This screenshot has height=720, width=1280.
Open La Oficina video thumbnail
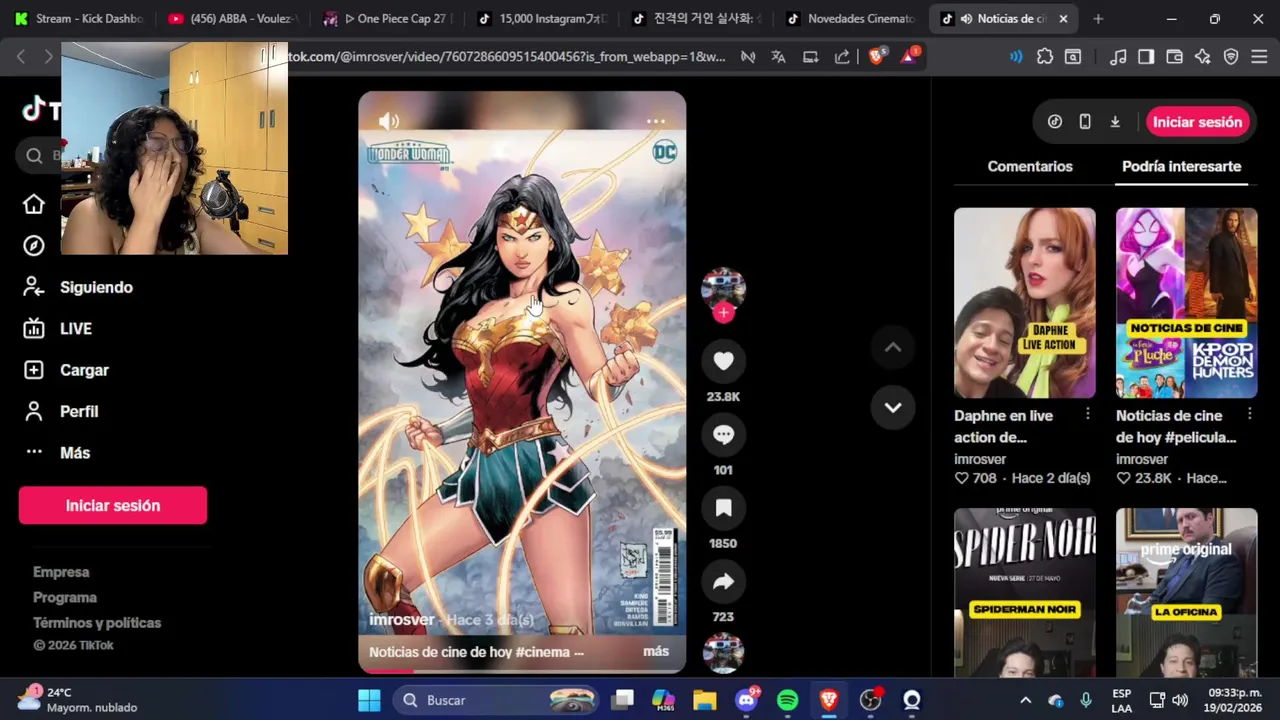1186,592
